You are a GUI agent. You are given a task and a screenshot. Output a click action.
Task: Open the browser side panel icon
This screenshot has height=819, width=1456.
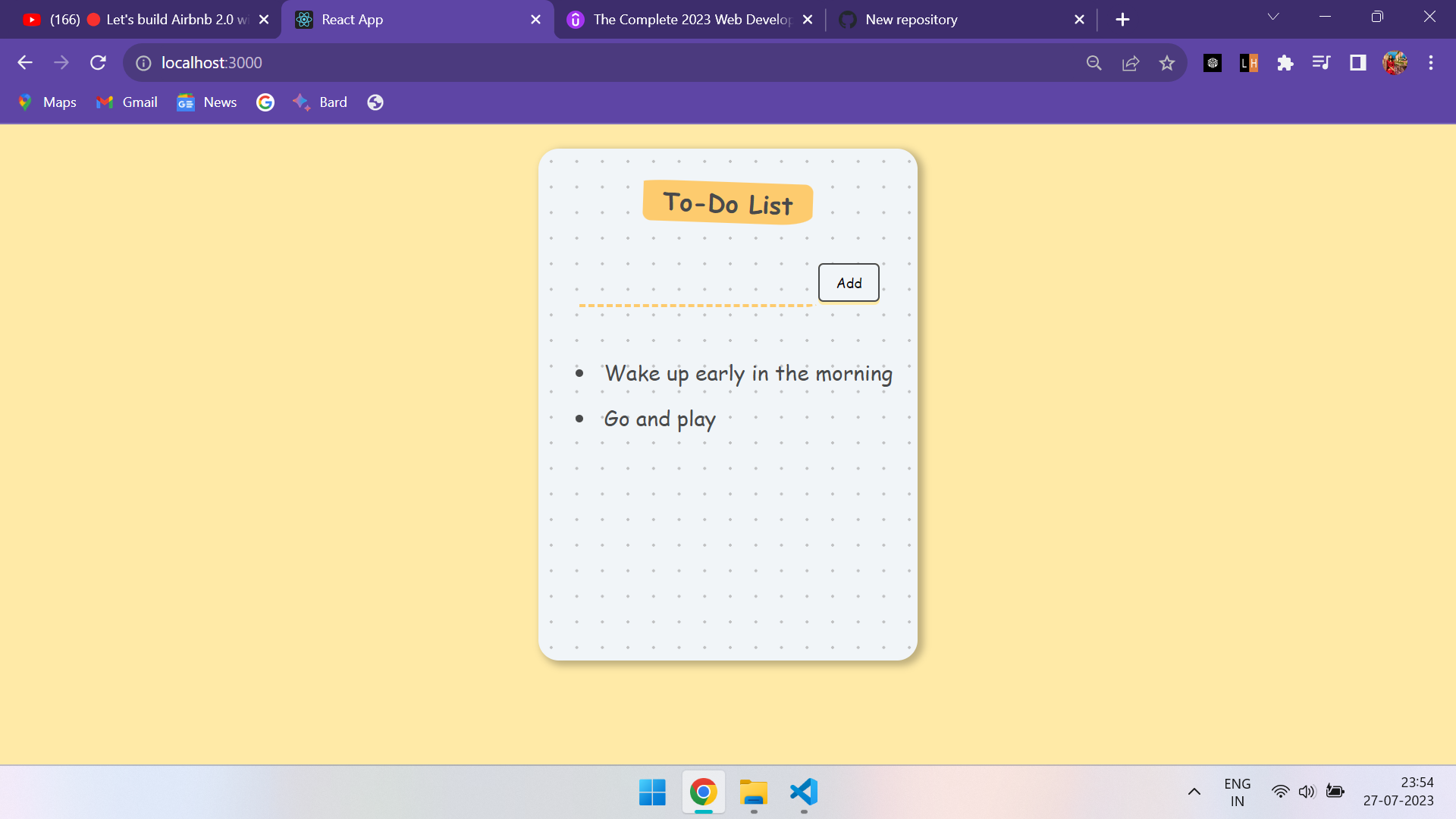(x=1357, y=63)
